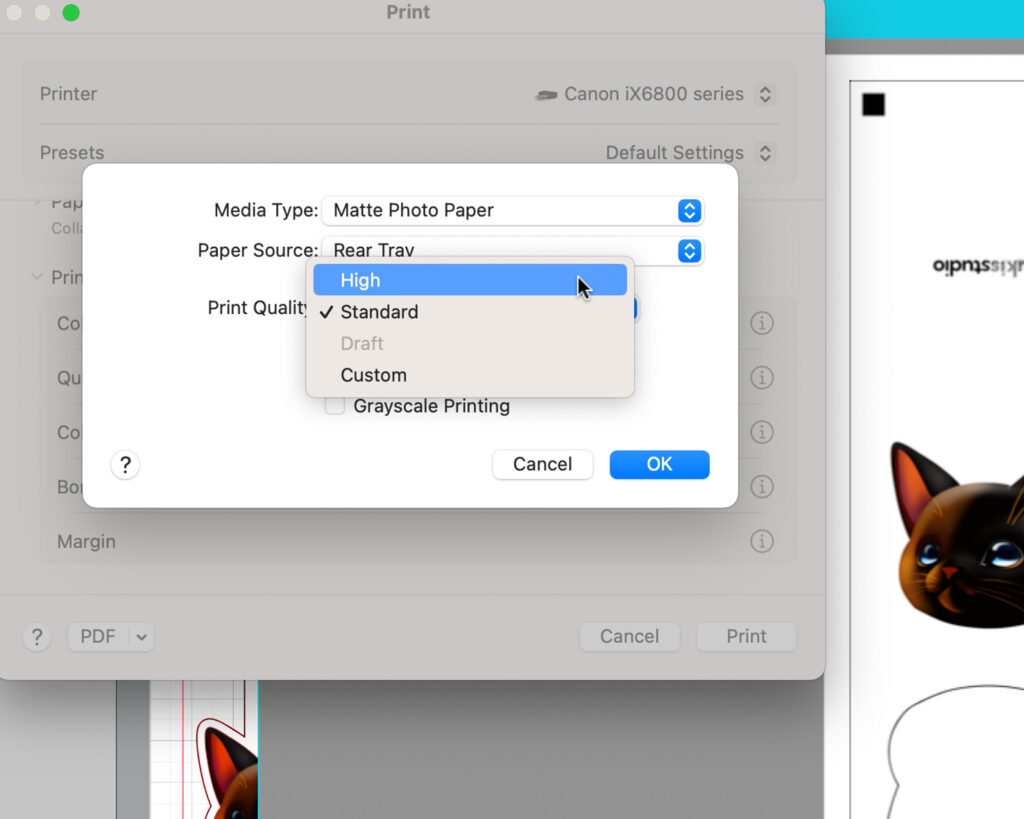Screen dimensions: 1024x819
Task: Choose Standard print quality option
Action: point(470,312)
